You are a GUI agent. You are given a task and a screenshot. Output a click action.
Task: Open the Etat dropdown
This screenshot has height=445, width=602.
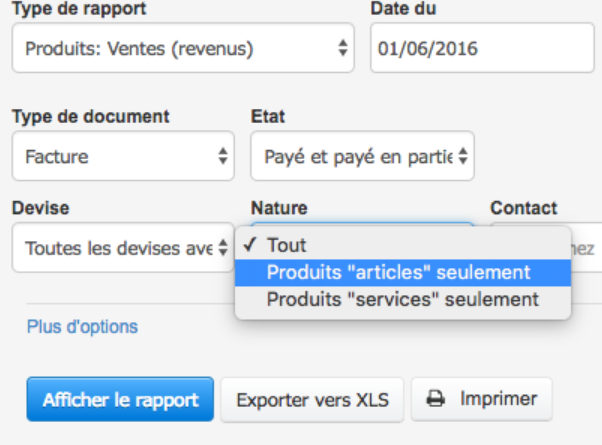(x=362, y=157)
